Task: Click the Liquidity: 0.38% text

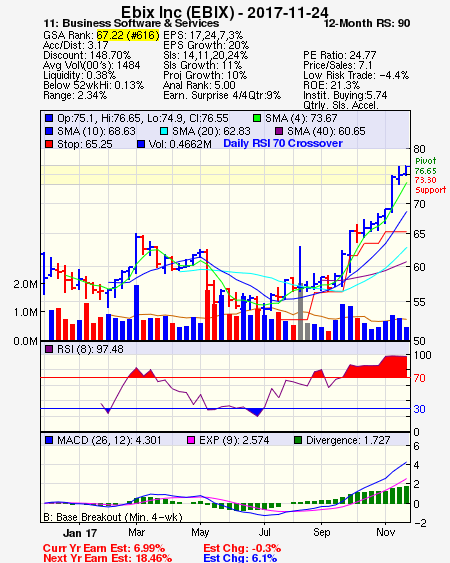Action: point(79,75)
